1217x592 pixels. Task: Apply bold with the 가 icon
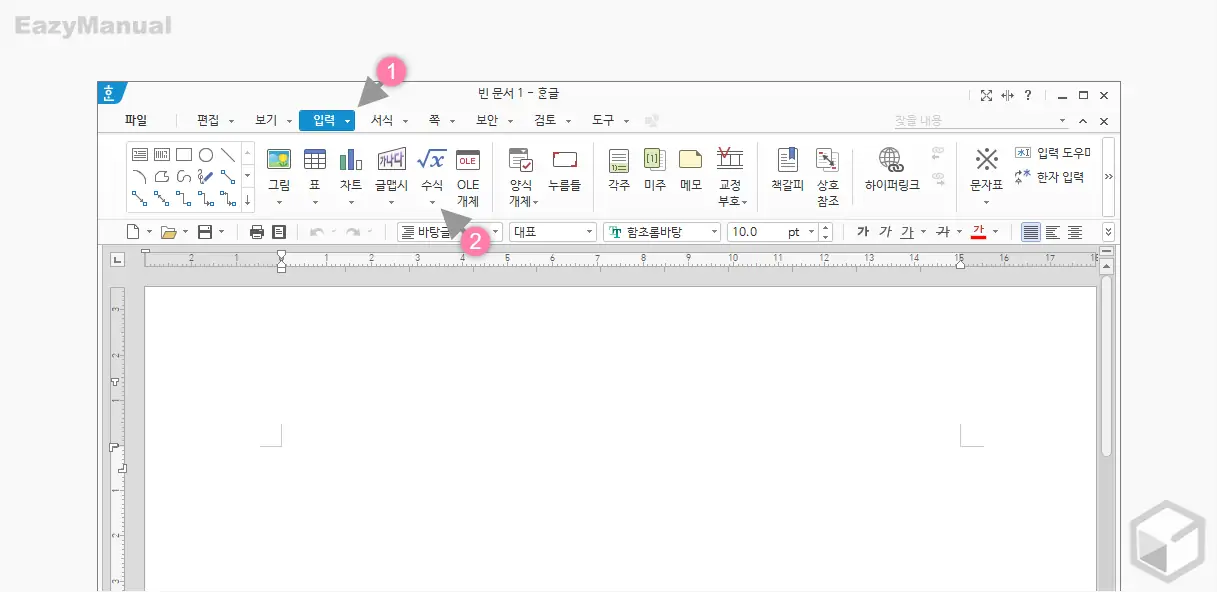click(x=862, y=231)
